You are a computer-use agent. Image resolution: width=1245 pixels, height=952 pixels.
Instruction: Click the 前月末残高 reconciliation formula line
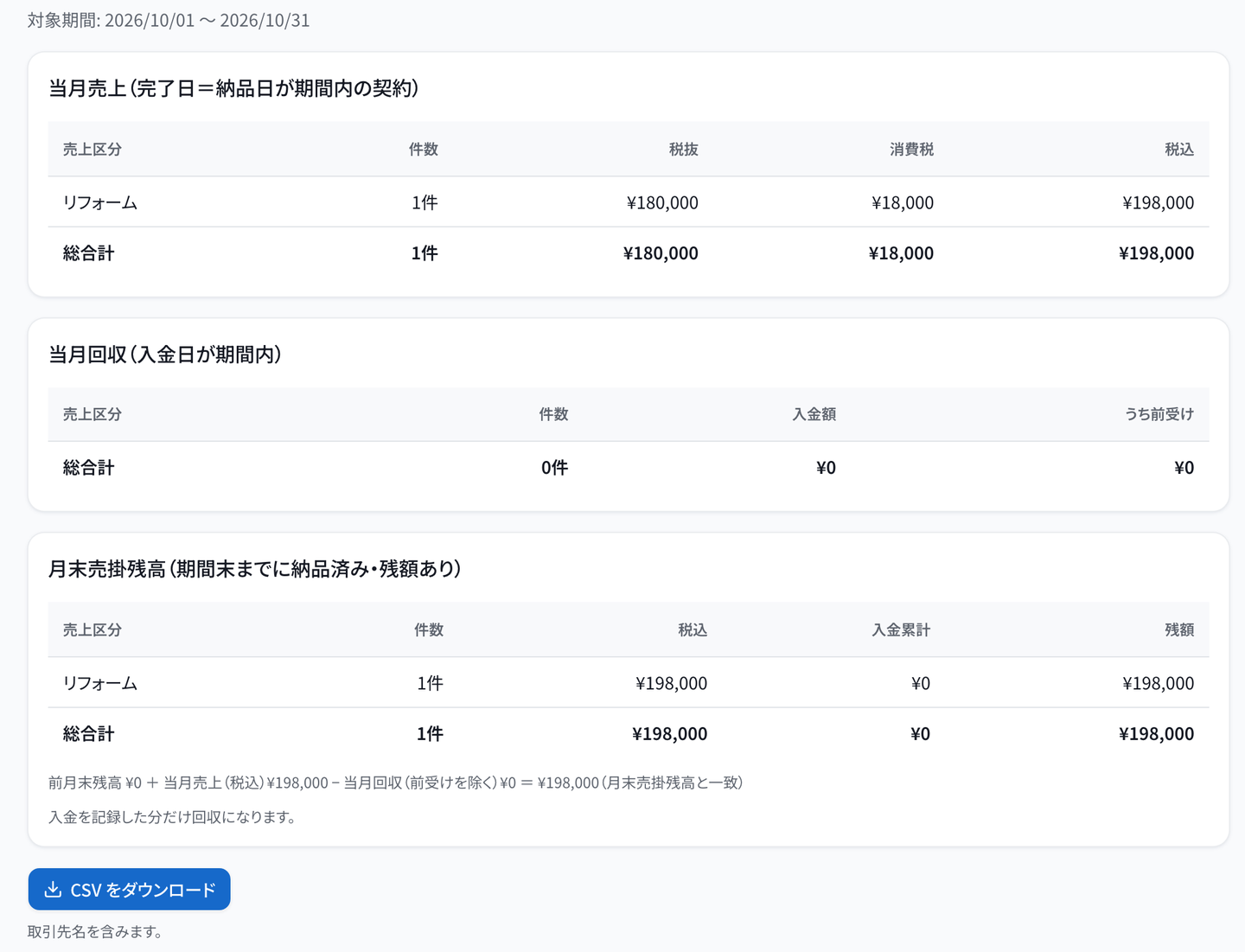[x=395, y=783]
